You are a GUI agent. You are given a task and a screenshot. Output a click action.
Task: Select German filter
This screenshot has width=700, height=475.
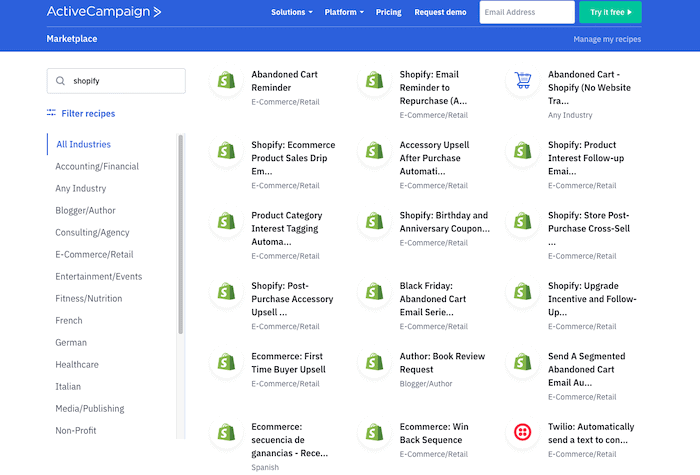pos(71,342)
